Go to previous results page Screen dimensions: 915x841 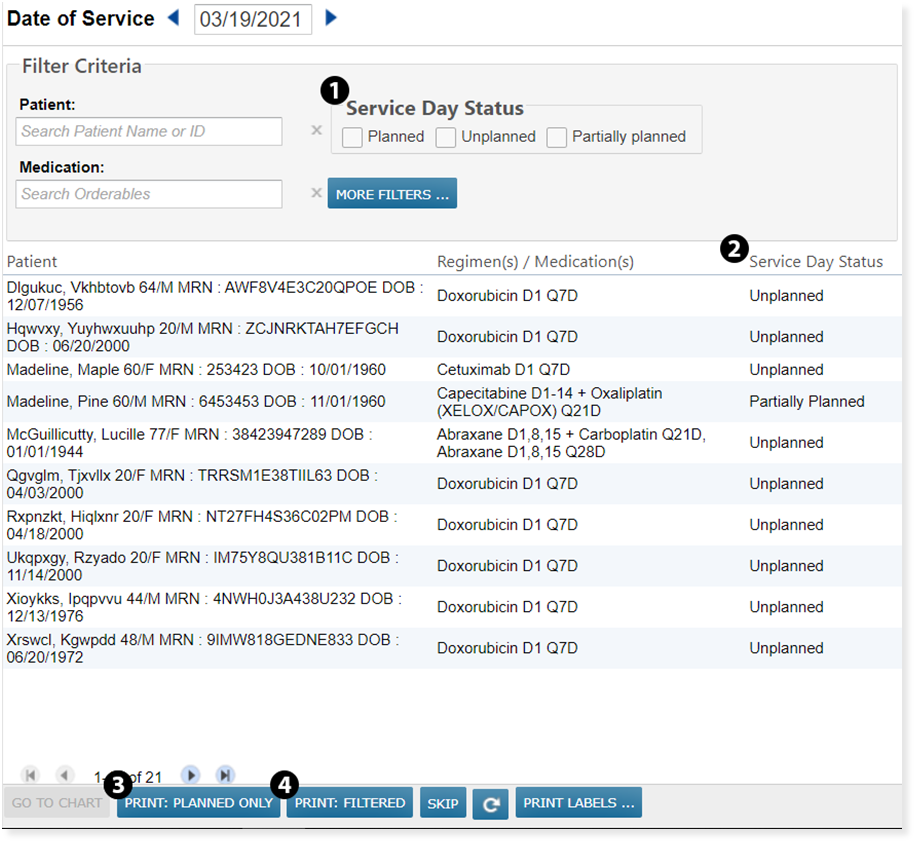pos(65,775)
